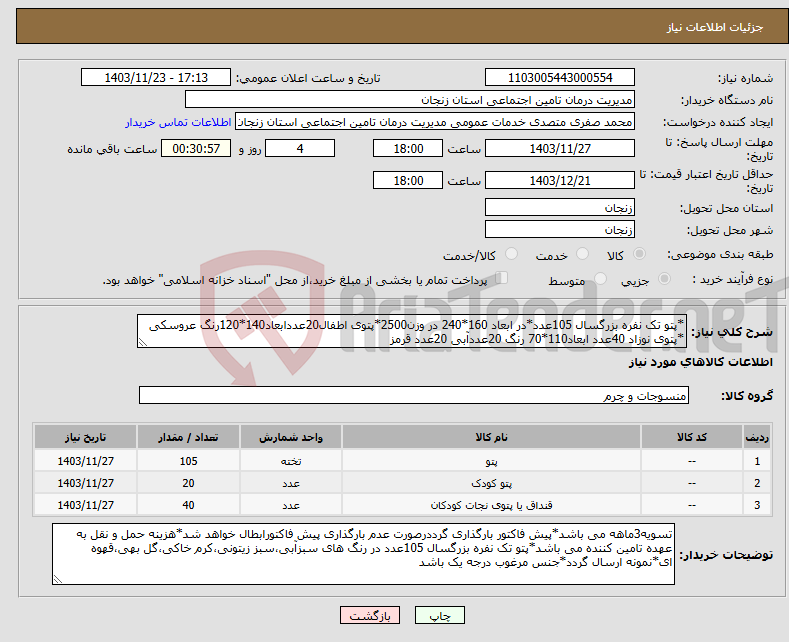This screenshot has width=789, height=642.
Task: Click the price validity date 1403/12/21 field
Action: point(559,181)
